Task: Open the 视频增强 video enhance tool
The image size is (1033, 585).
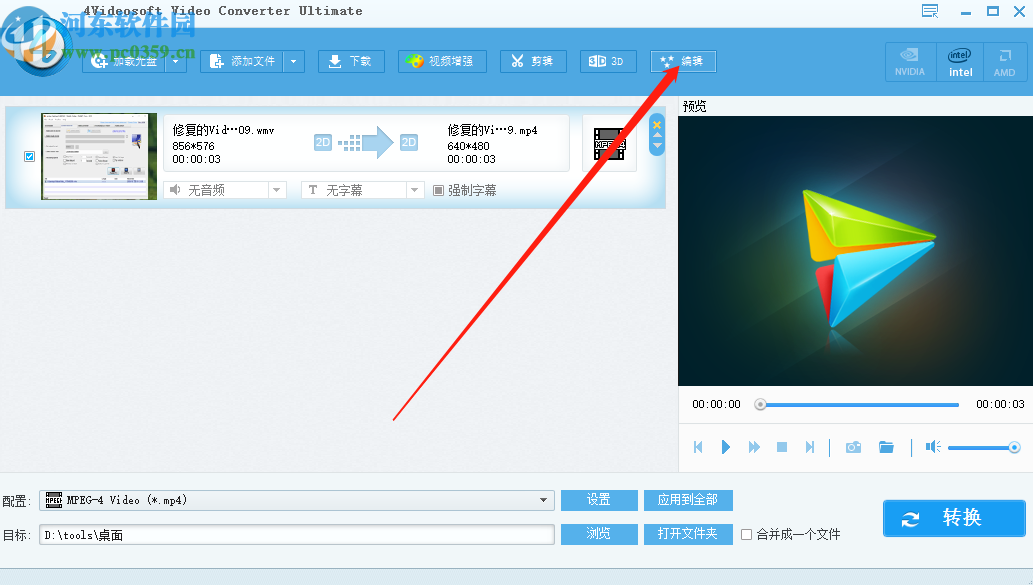Action: point(442,61)
